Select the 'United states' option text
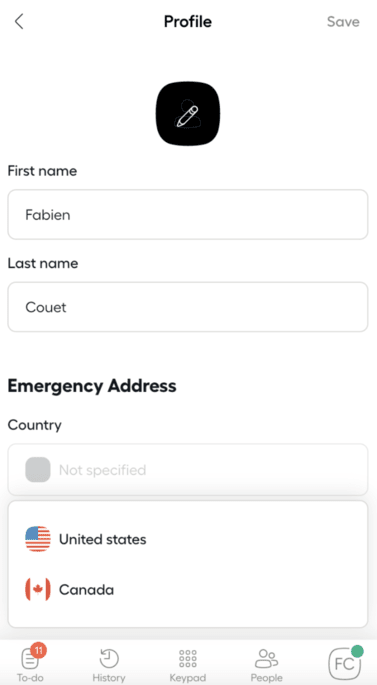Image resolution: width=377 pixels, height=685 pixels. click(x=103, y=540)
